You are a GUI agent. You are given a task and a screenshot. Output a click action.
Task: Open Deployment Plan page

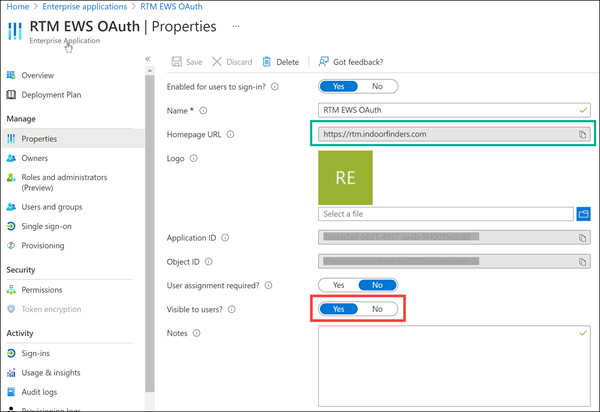[x=51, y=95]
